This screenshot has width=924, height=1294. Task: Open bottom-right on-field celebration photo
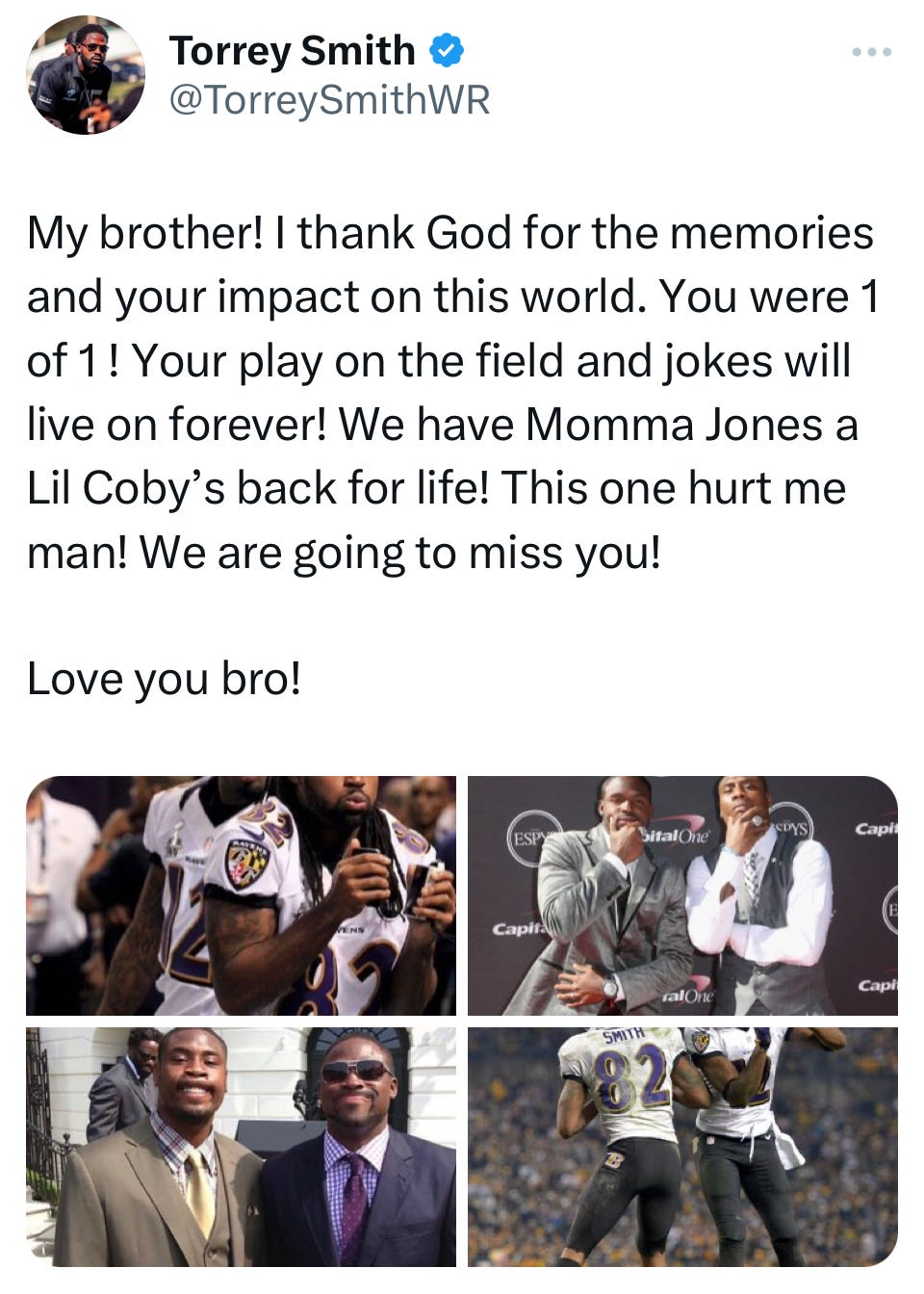(x=682, y=1147)
